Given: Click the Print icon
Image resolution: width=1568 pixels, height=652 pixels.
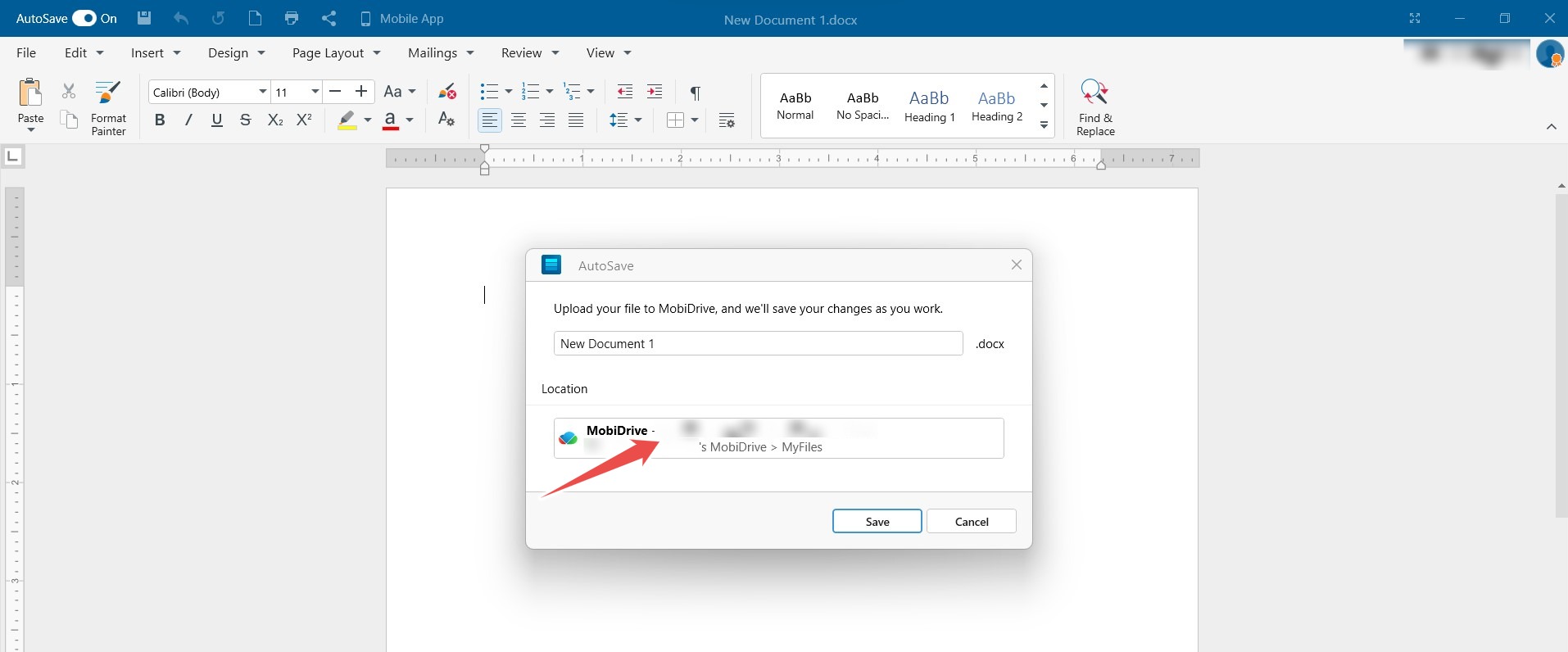Looking at the screenshot, I should pyautogui.click(x=292, y=18).
